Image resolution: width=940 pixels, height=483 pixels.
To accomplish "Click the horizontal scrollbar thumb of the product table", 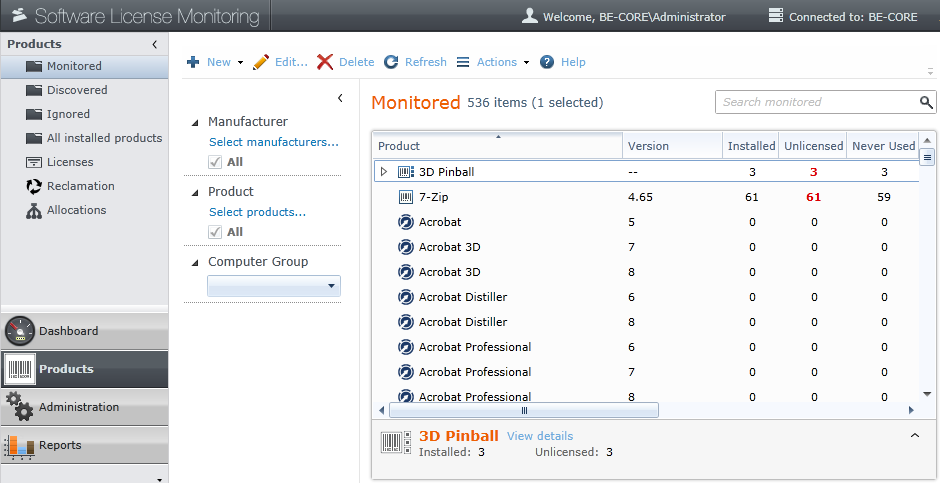I will (524, 410).
